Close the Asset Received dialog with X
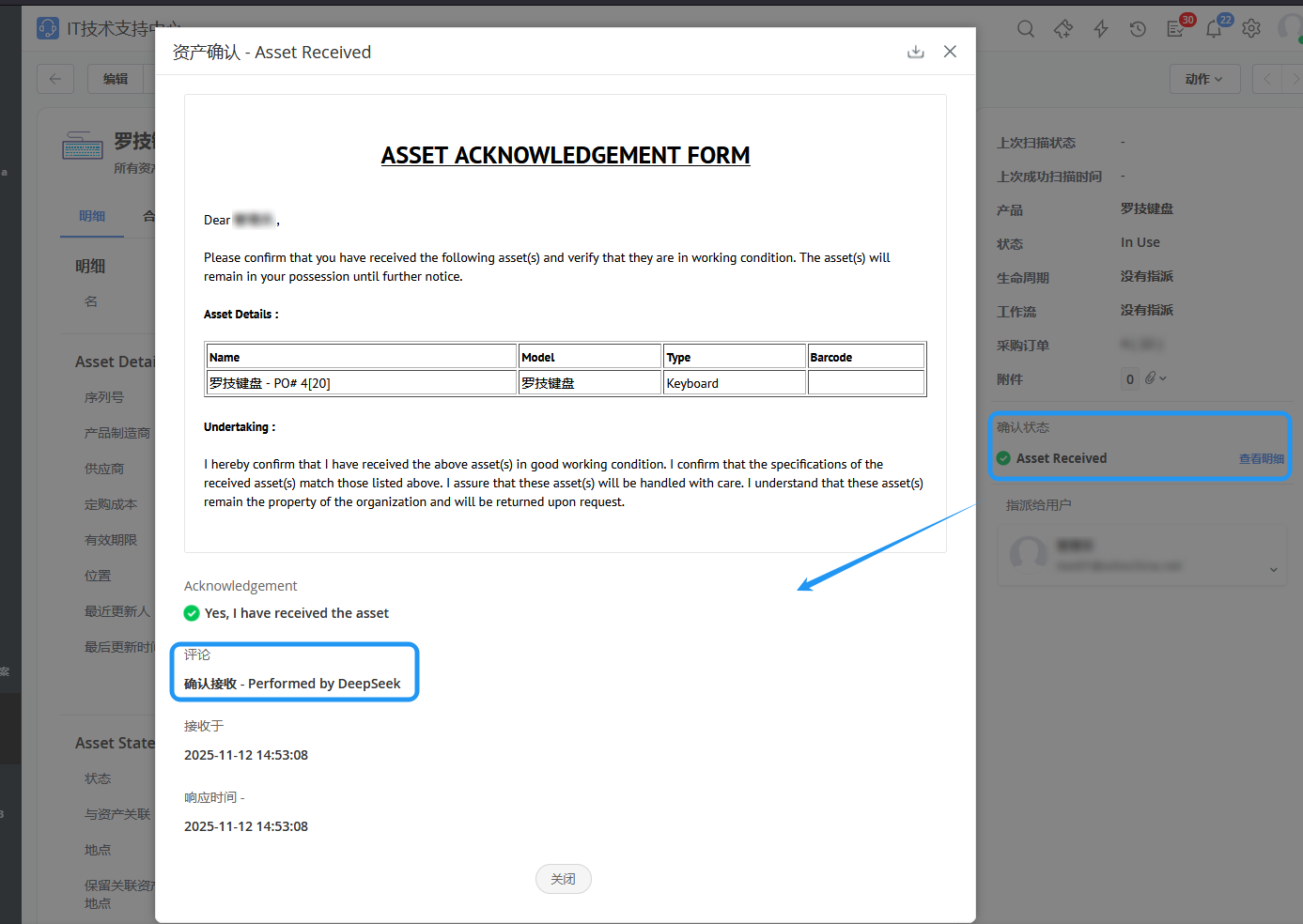This screenshot has height=924, width=1303. tap(950, 52)
